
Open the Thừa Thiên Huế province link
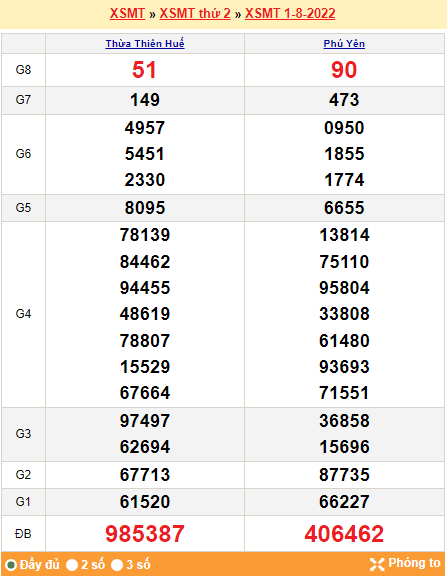tap(145, 44)
